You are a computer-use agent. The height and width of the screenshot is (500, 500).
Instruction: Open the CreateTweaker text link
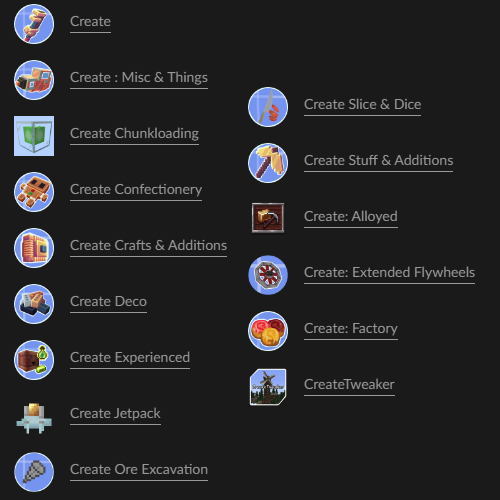click(349, 385)
